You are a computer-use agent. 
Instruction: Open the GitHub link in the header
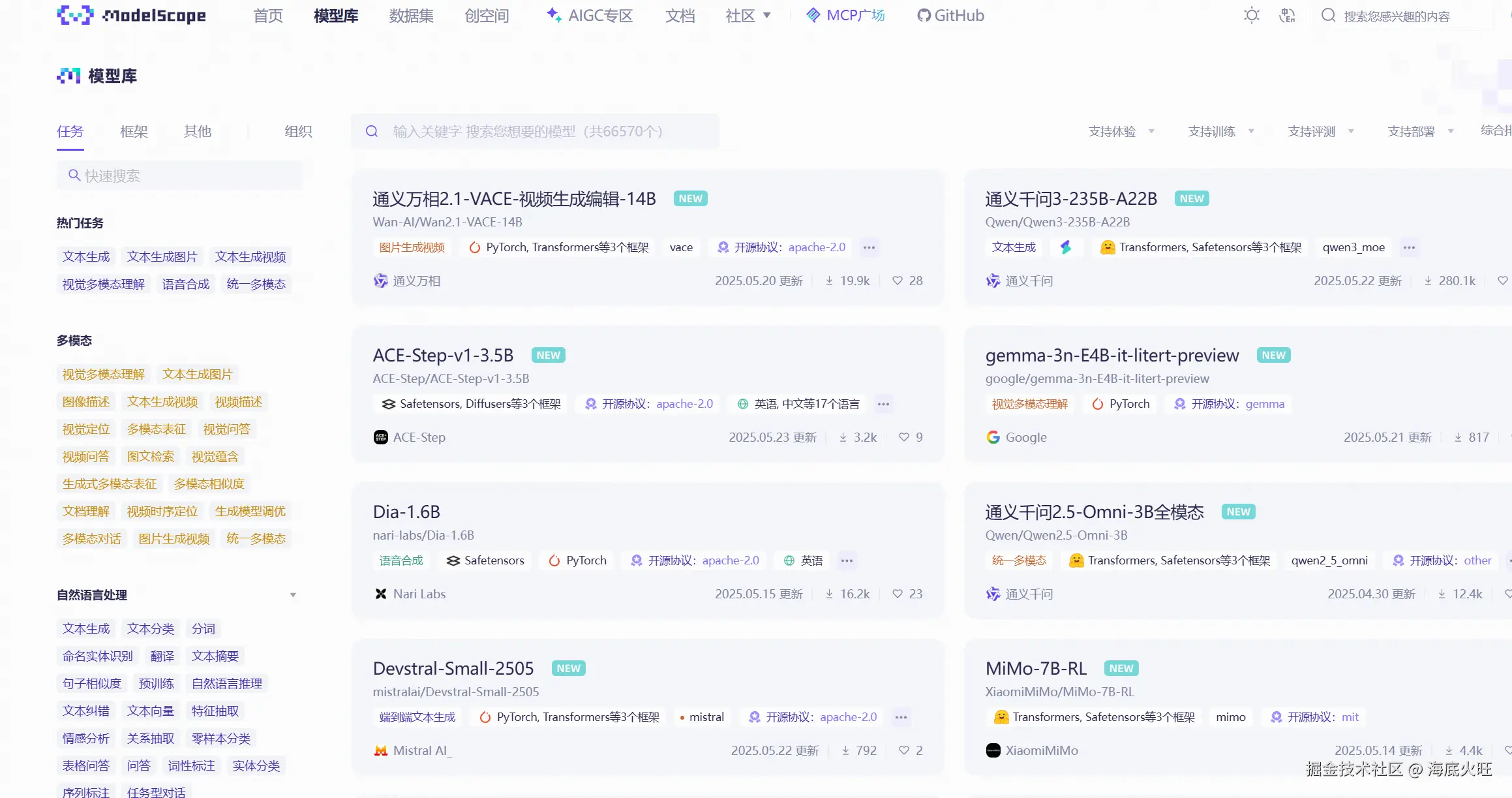pos(950,16)
